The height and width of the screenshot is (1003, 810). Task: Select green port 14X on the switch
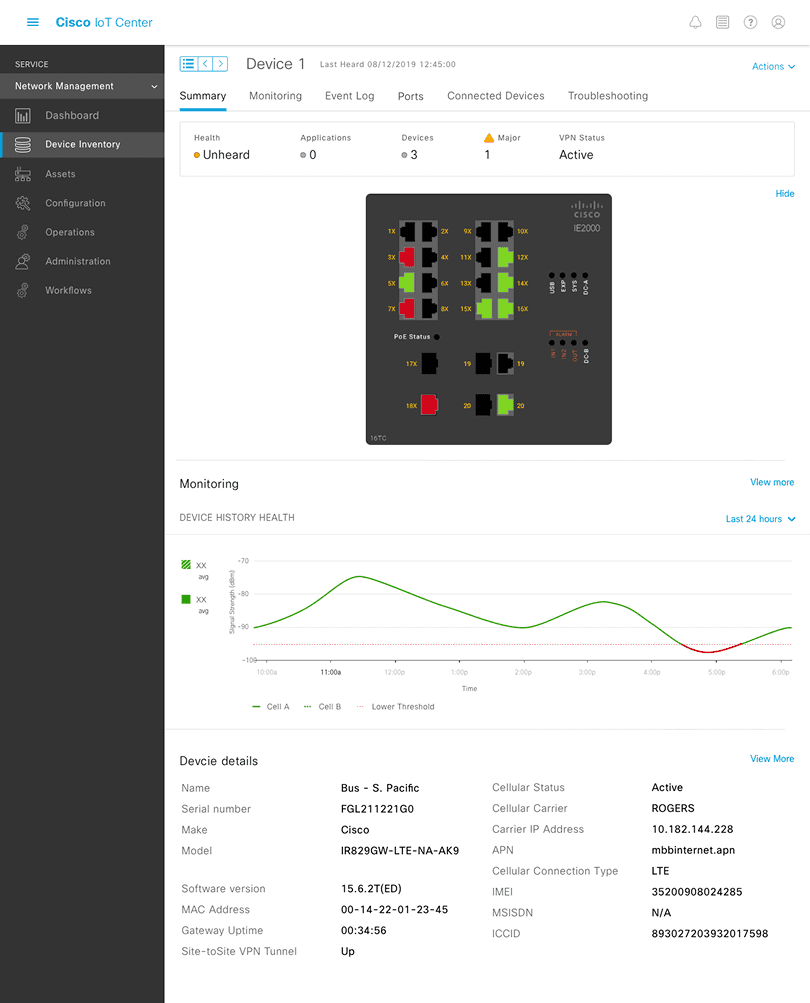click(x=505, y=283)
